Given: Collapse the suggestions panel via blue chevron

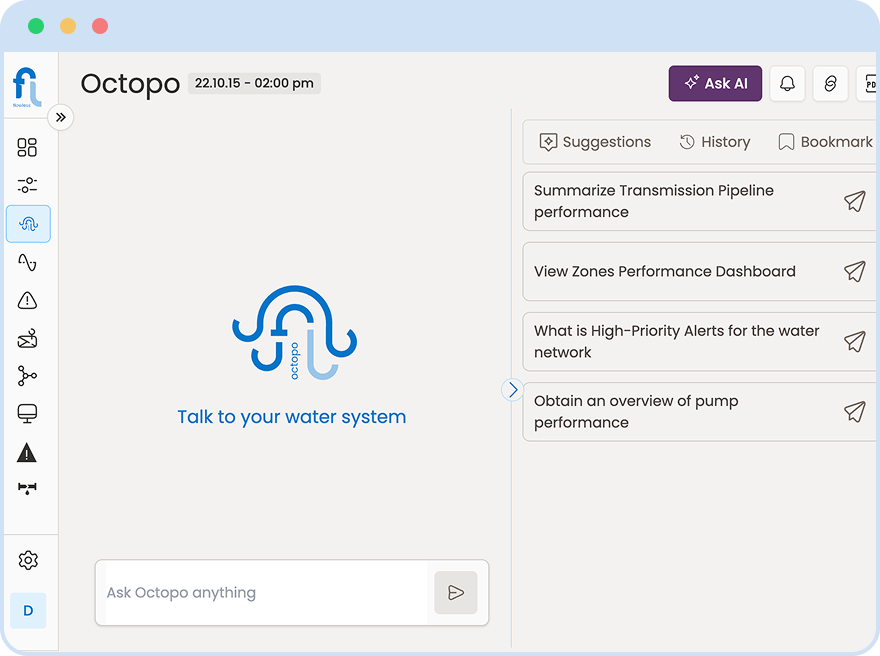Looking at the screenshot, I should pyautogui.click(x=513, y=390).
